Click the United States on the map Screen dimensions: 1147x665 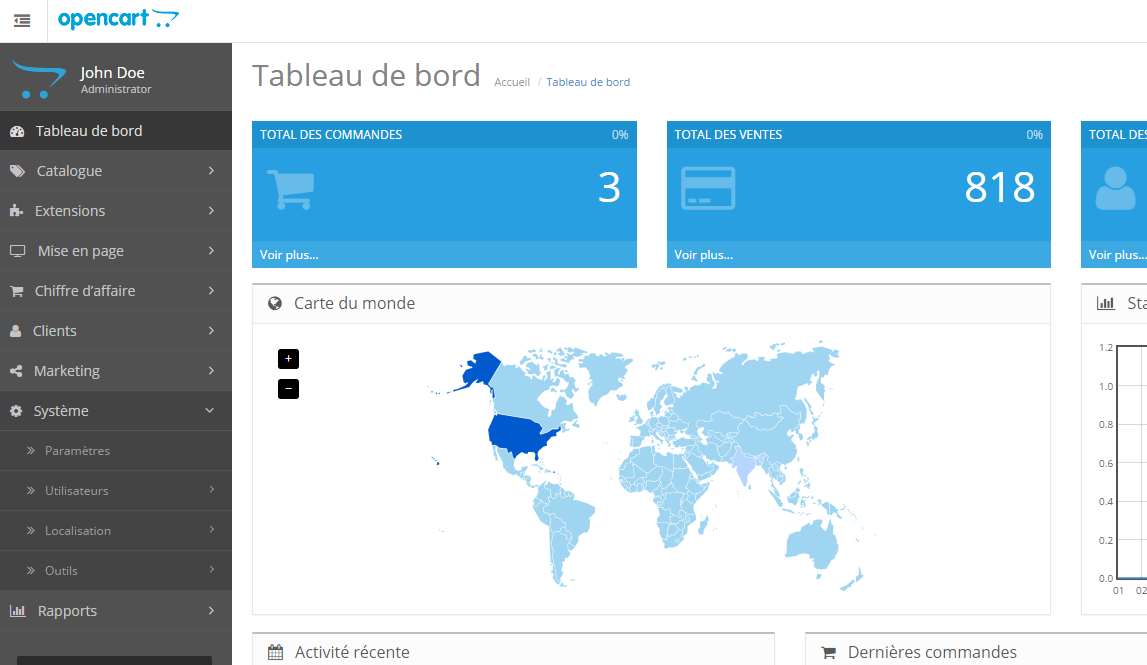coord(521,435)
